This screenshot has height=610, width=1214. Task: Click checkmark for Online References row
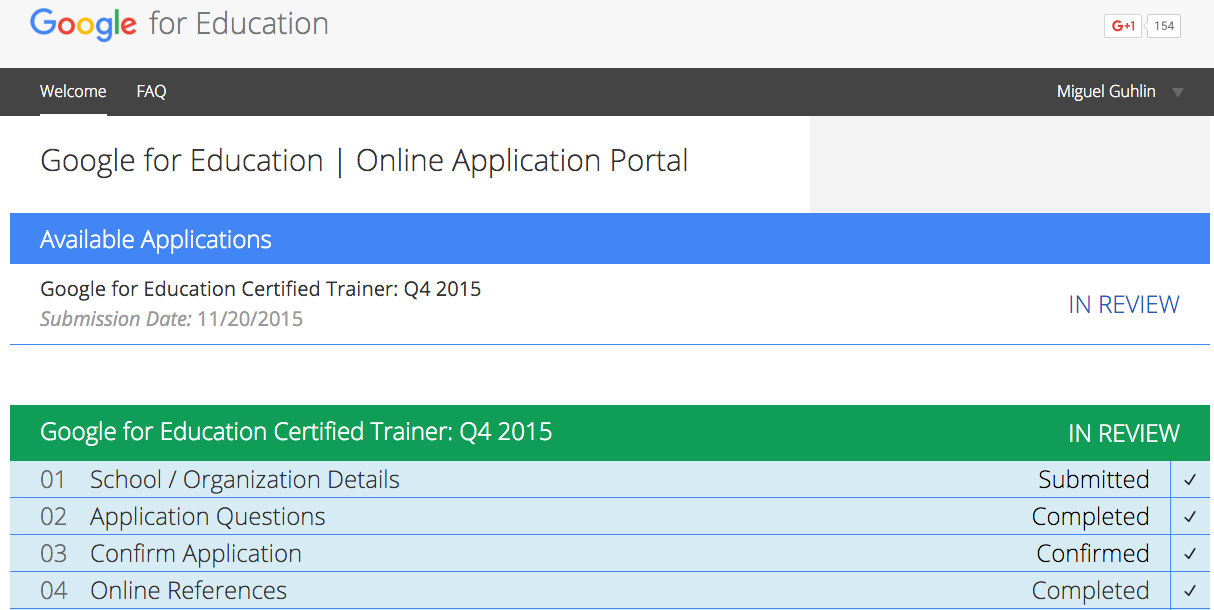(x=1190, y=591)
